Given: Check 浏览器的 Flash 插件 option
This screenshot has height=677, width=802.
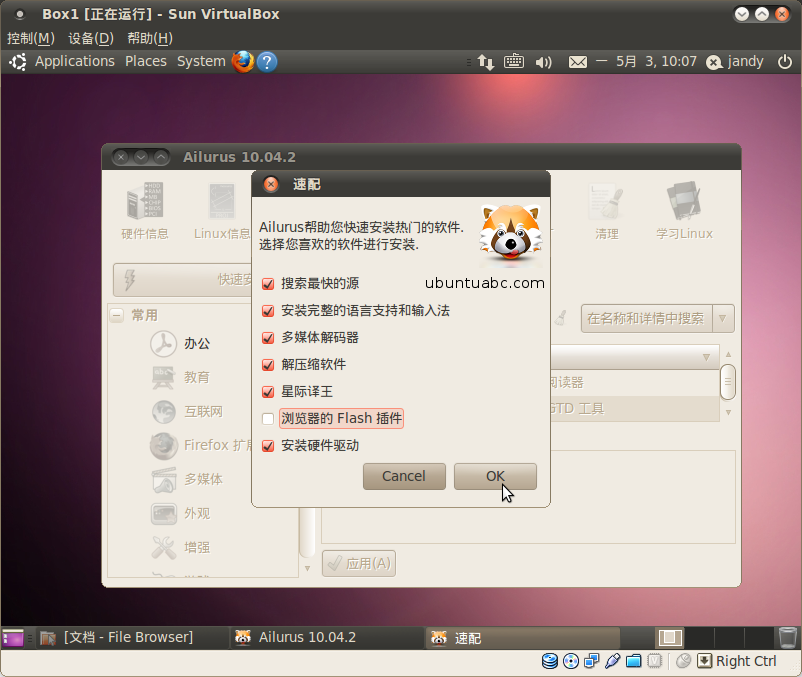Looking at the screenshot, I should (x=268, y=419).
